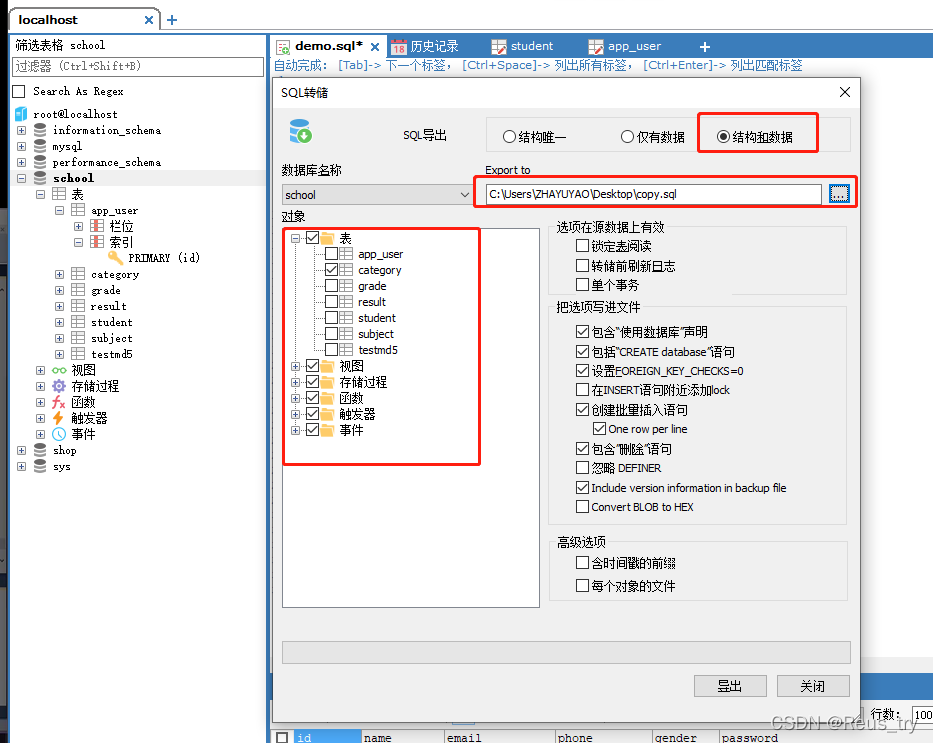Click the 导出 export button
This screenshot has height=743, width=933.
point(730,686)
